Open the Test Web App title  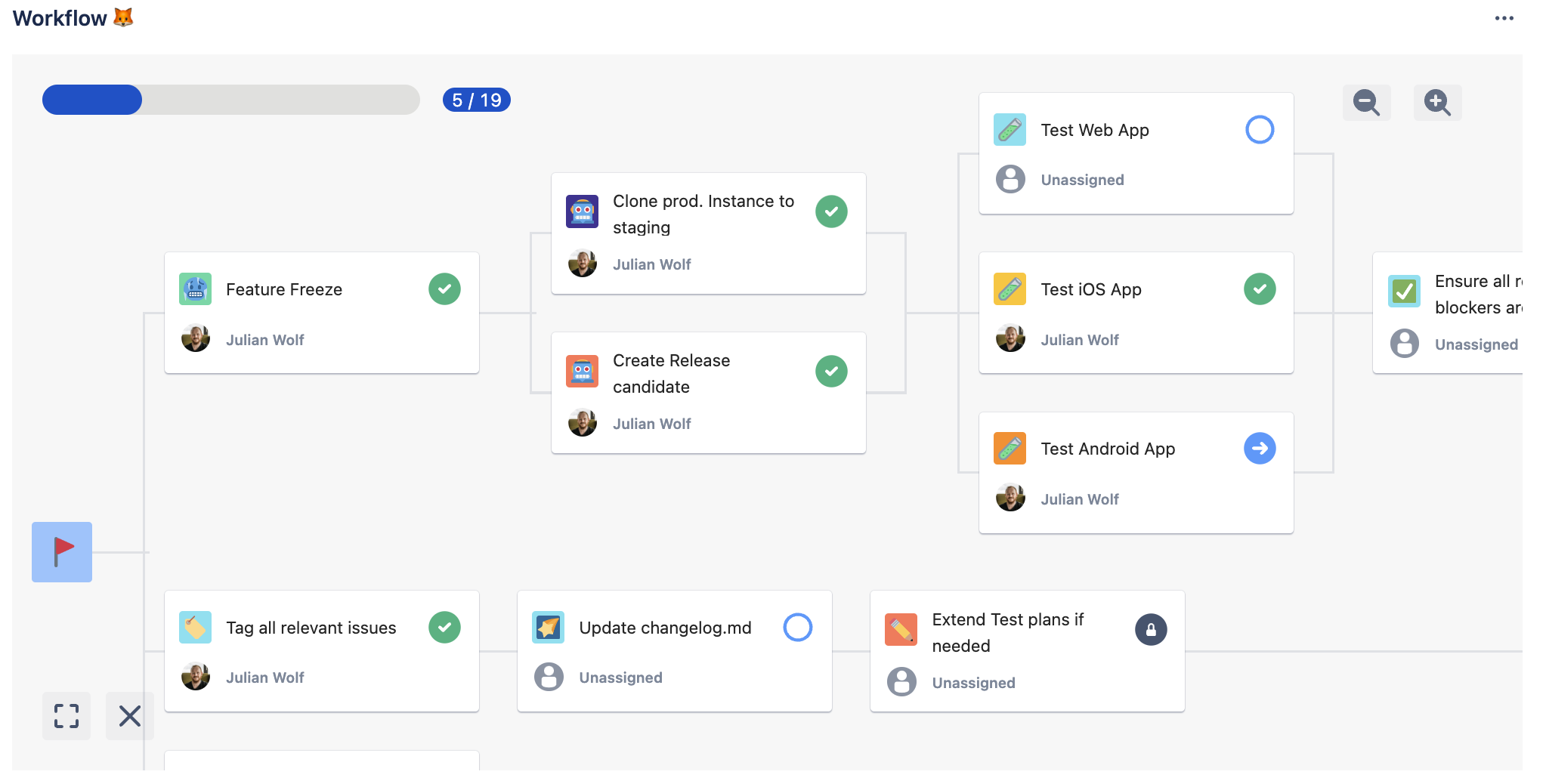tap(1095, 130)
